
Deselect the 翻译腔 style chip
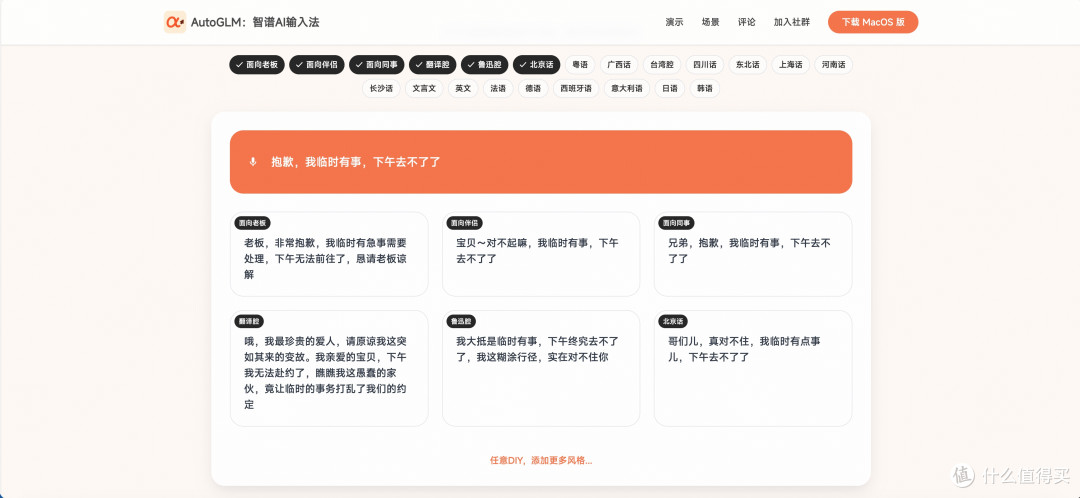[x=433, y=65]
